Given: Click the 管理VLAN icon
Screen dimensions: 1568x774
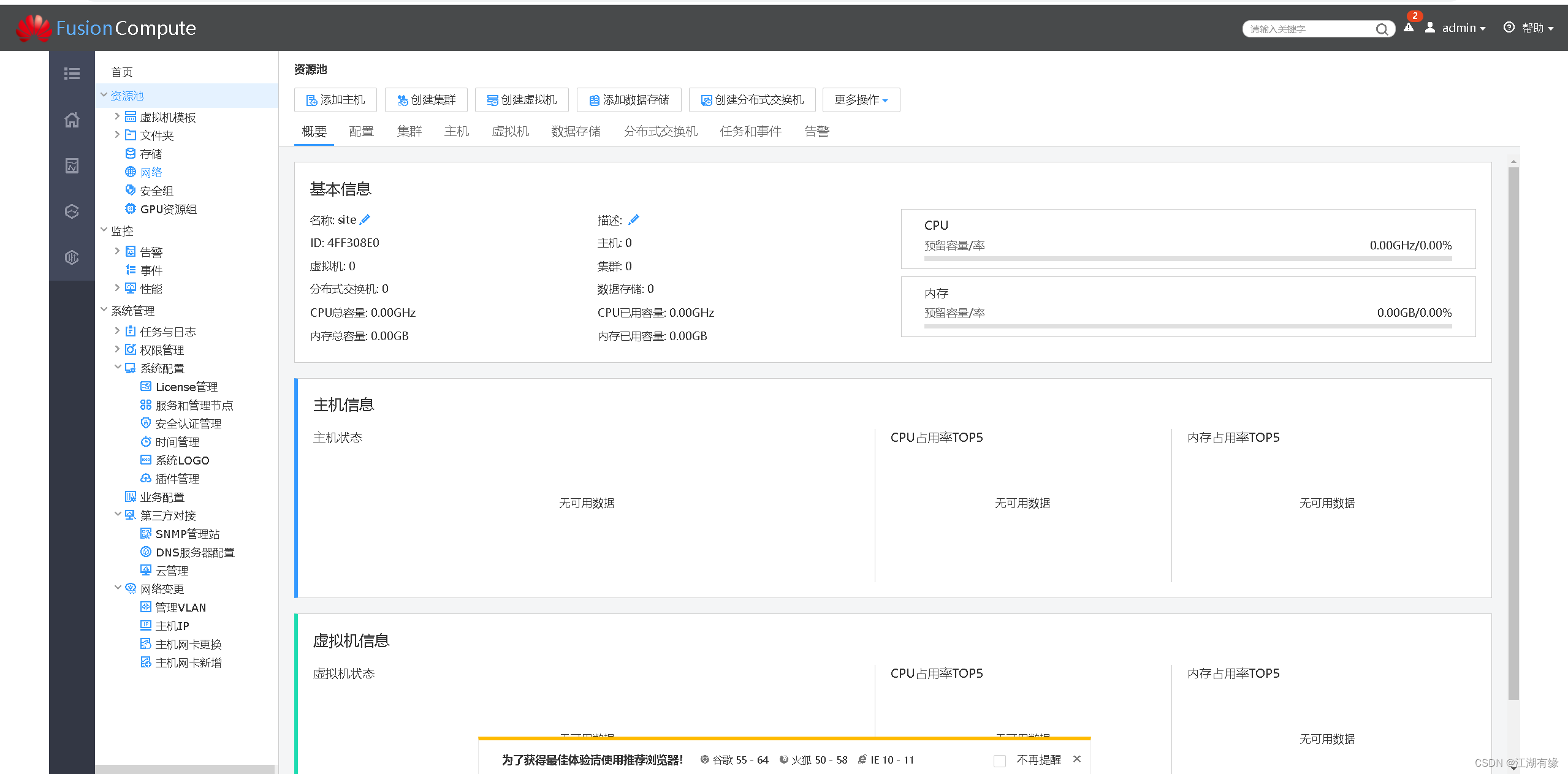Looking at the screenshot, I should pos(146,607).
